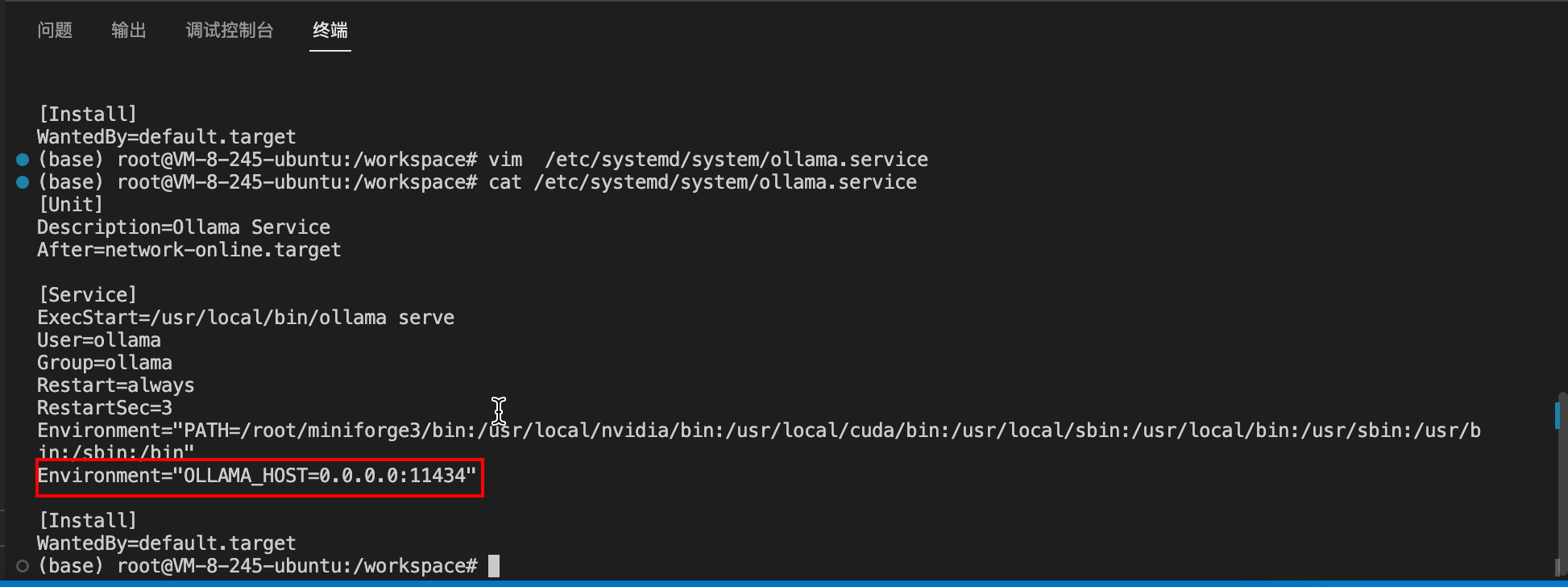1568x587 pixels.
Task: Click the After=network-online.target line
Action: pyautogui.click(x=189, y=250)
